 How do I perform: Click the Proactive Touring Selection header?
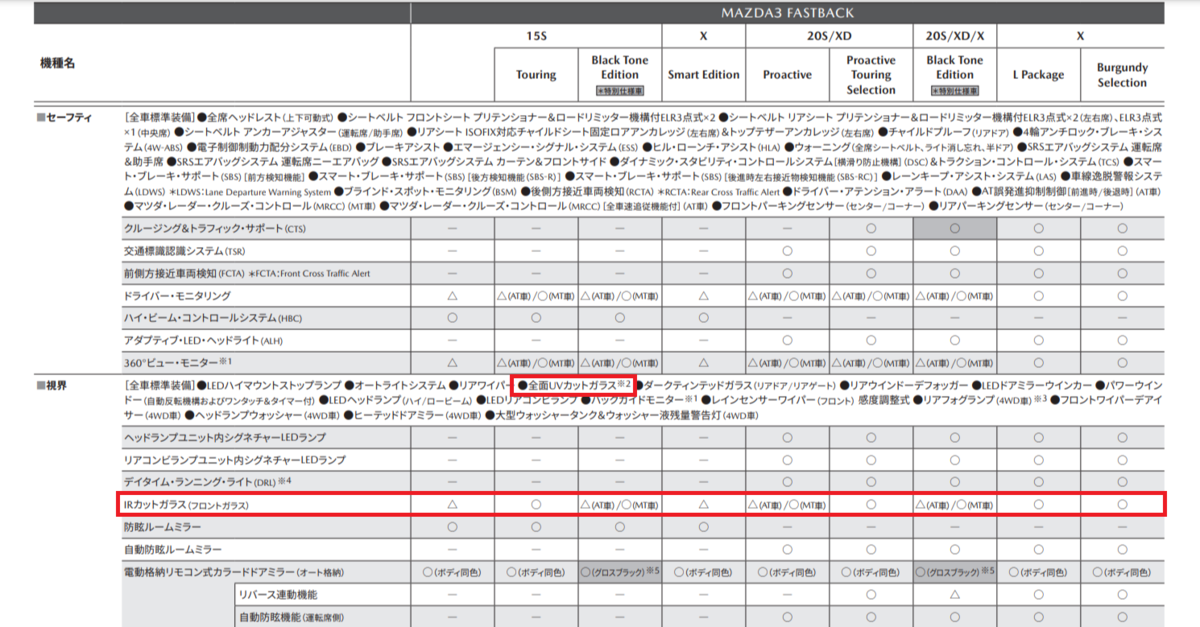(871, 75)
